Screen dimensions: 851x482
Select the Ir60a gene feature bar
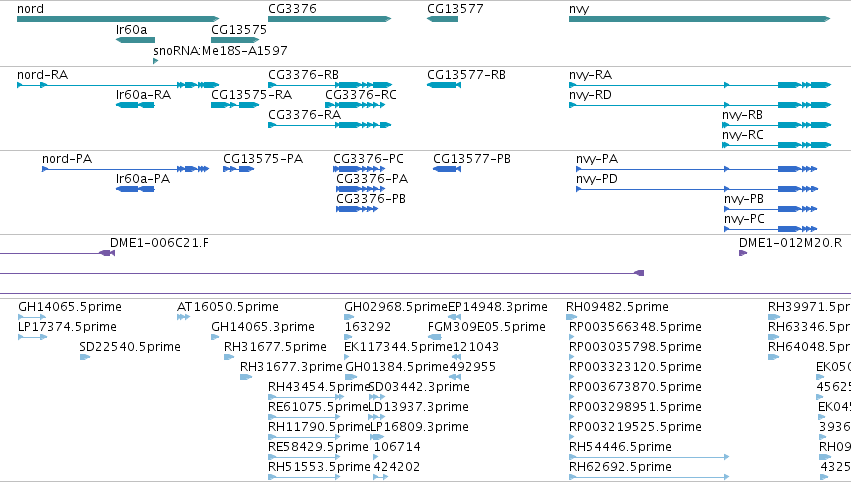pyautogui.click(x=135, y=40)
